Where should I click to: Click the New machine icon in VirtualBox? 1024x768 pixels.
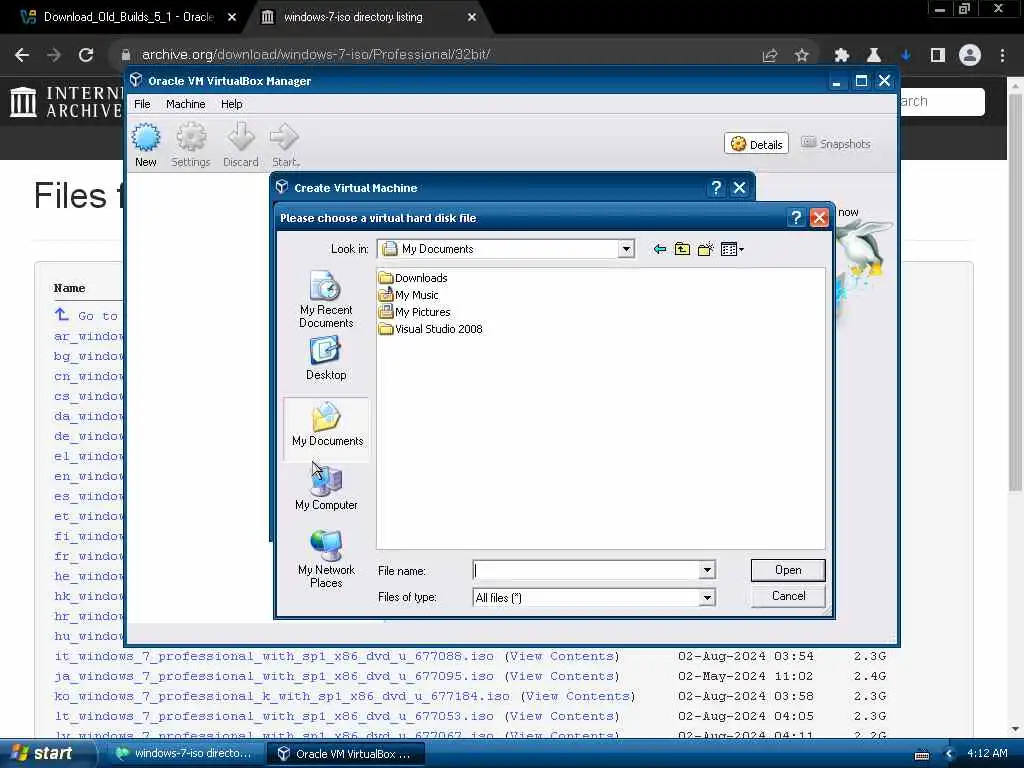146,145
